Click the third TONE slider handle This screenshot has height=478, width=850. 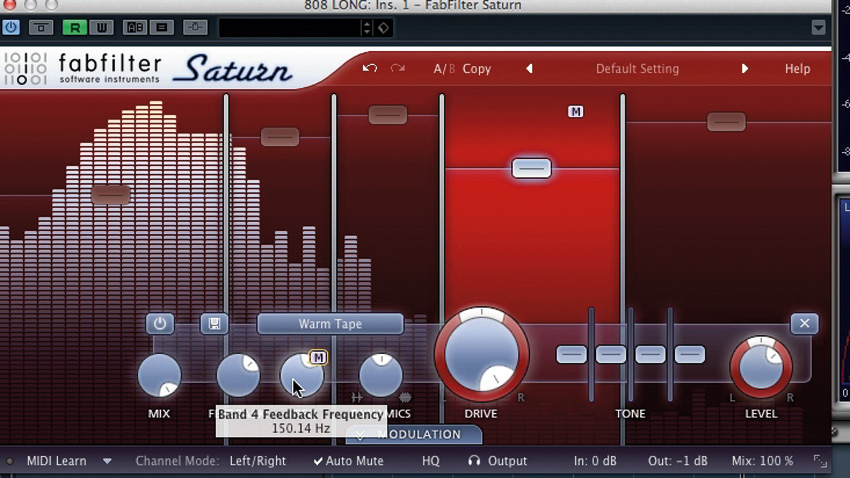[651, 354]
